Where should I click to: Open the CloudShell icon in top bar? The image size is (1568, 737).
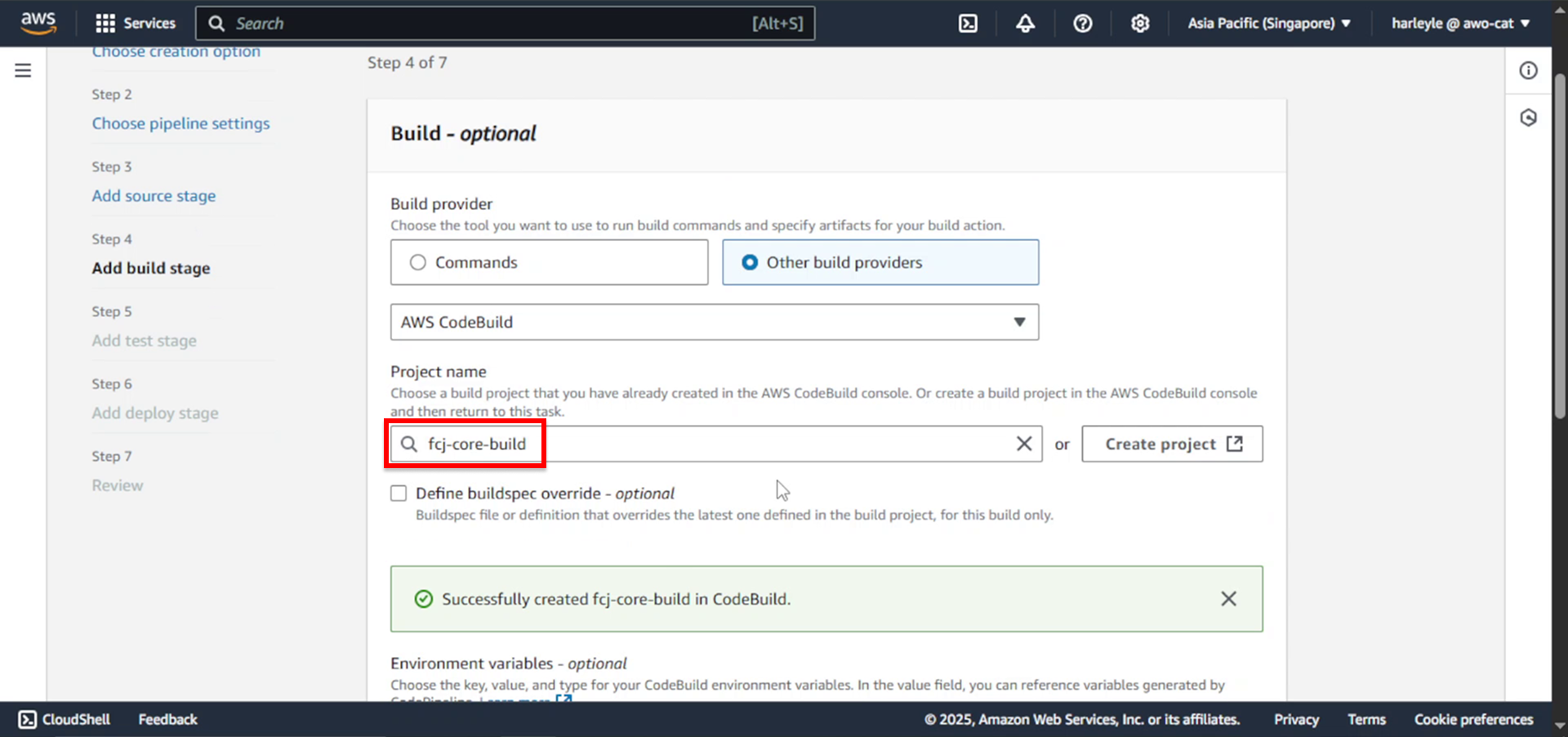tap(968, 24)
